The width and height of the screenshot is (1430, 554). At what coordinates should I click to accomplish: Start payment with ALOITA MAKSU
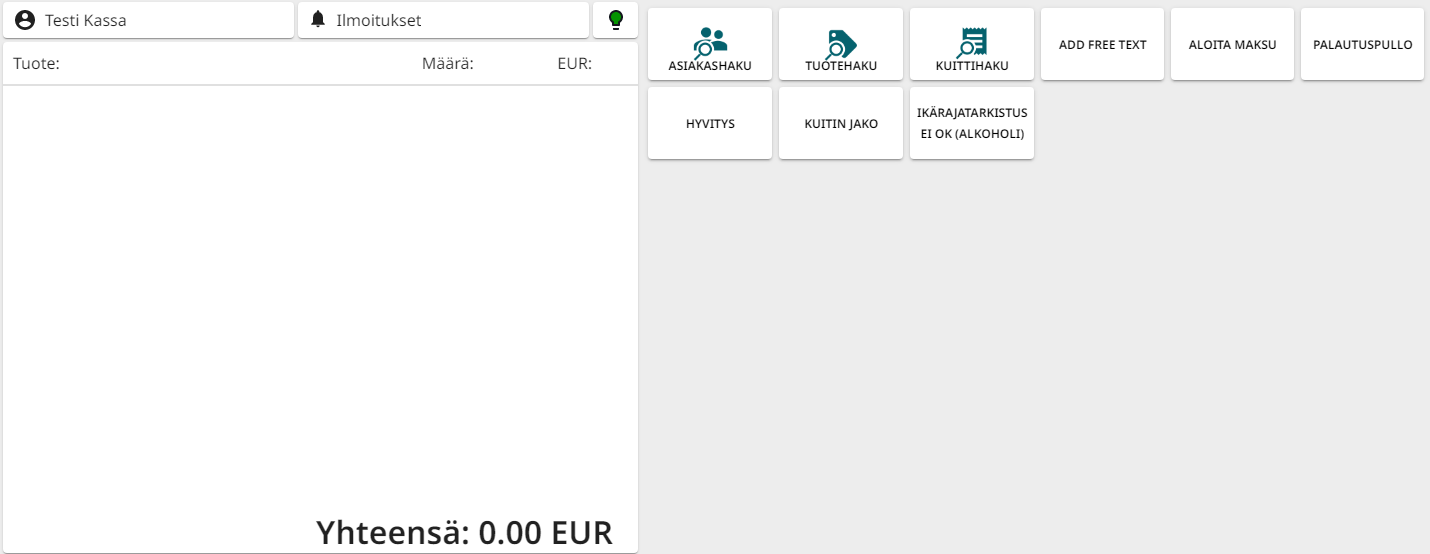click(1232, 45)
